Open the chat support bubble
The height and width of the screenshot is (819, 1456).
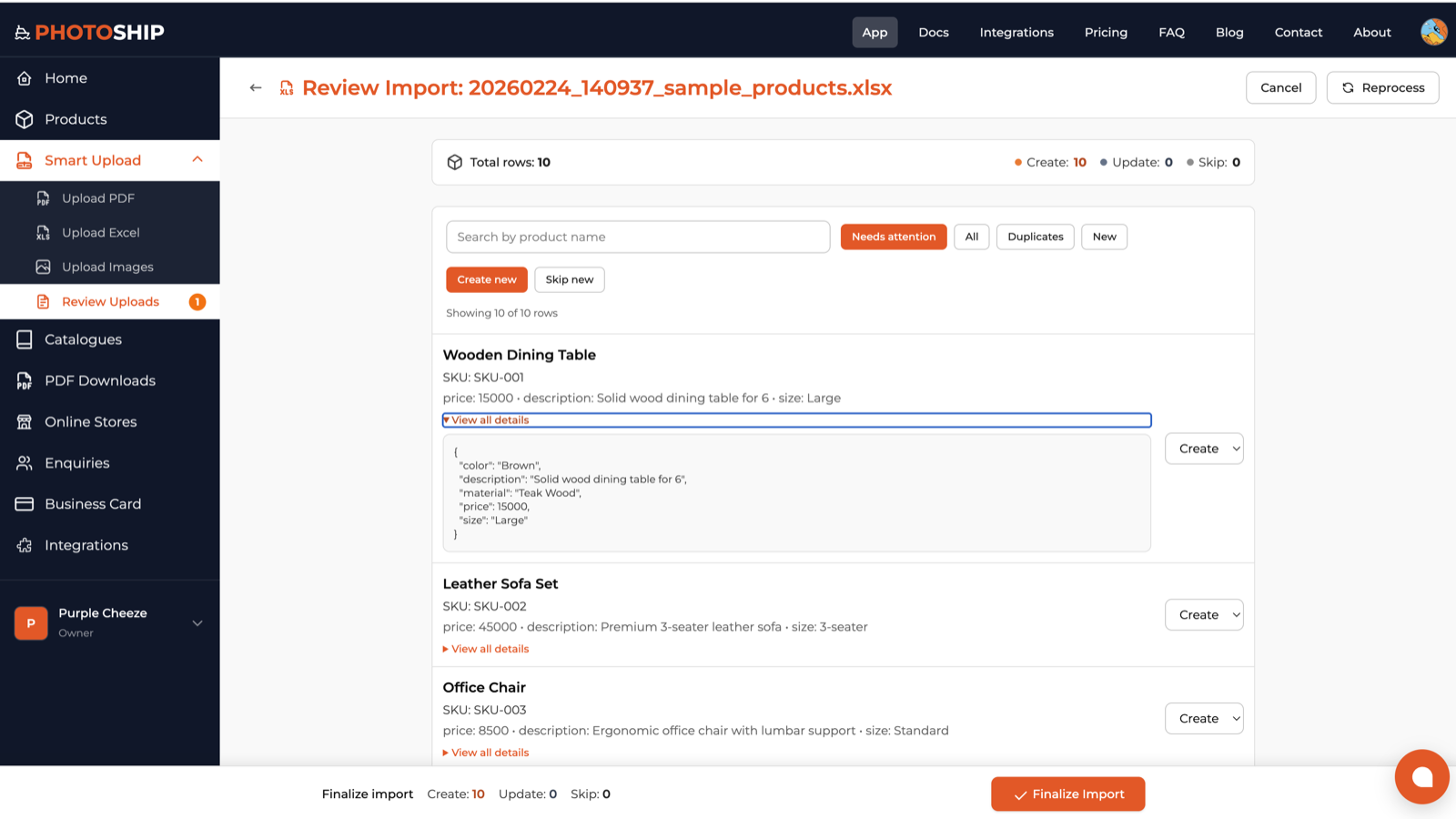(1421, 776)
